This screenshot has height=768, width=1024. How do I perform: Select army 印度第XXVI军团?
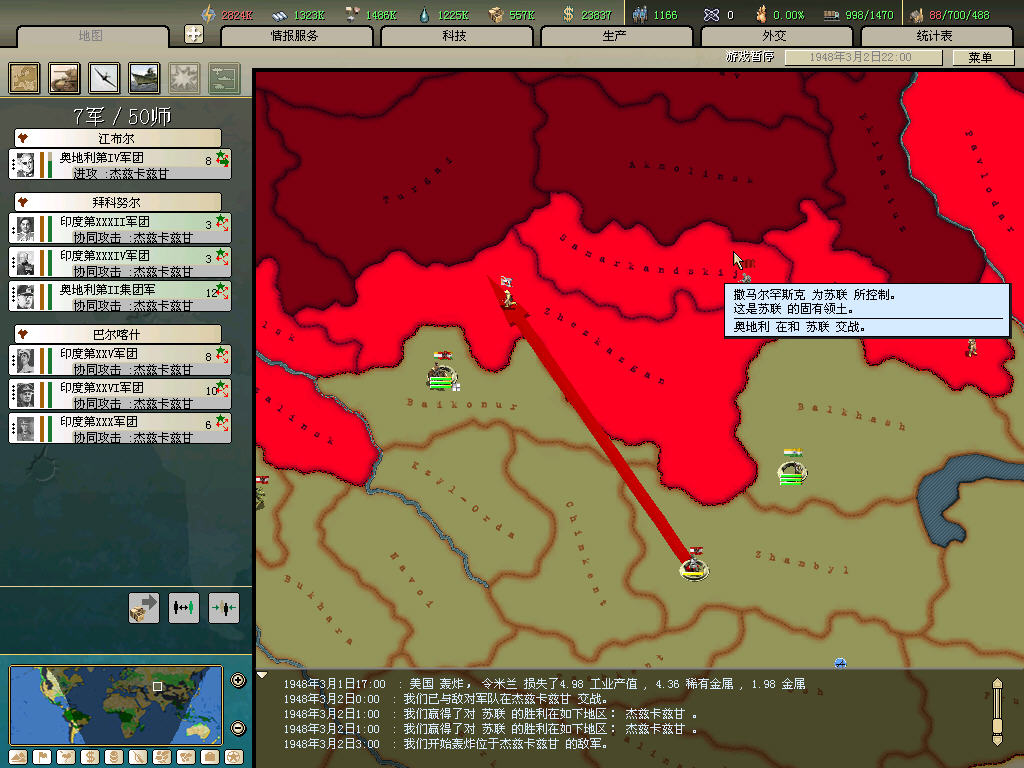click(x=120, y=394)
